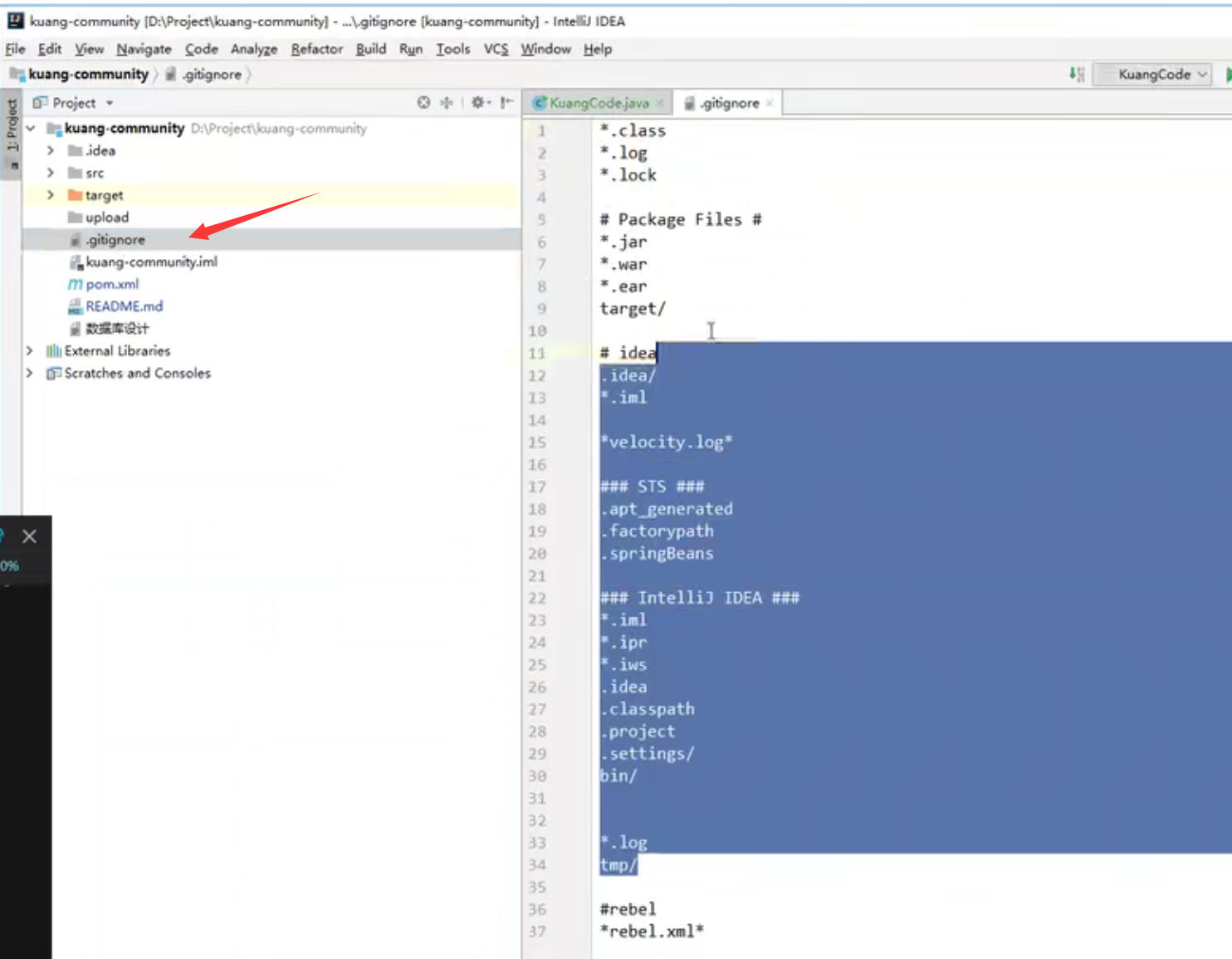This screenshot has width=1232, height=959.
Task: Click the README.md markdown file icon
Action: [x=76, y=306]
